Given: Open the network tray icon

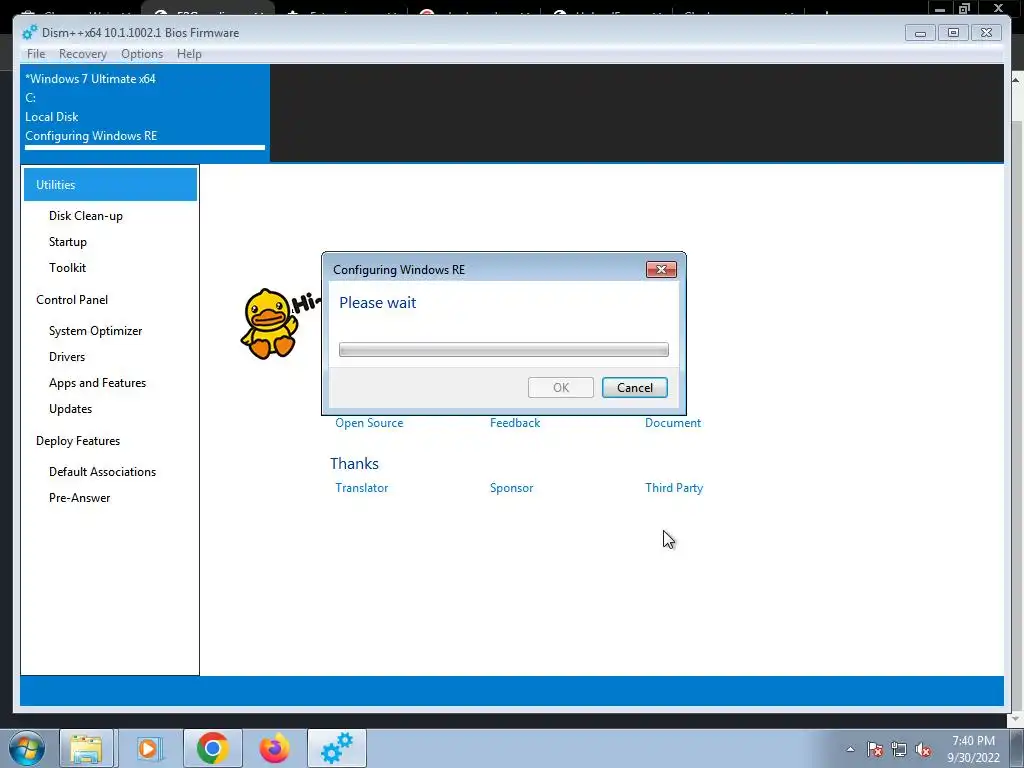Looking at the screenshot, I should coord(899,749).
